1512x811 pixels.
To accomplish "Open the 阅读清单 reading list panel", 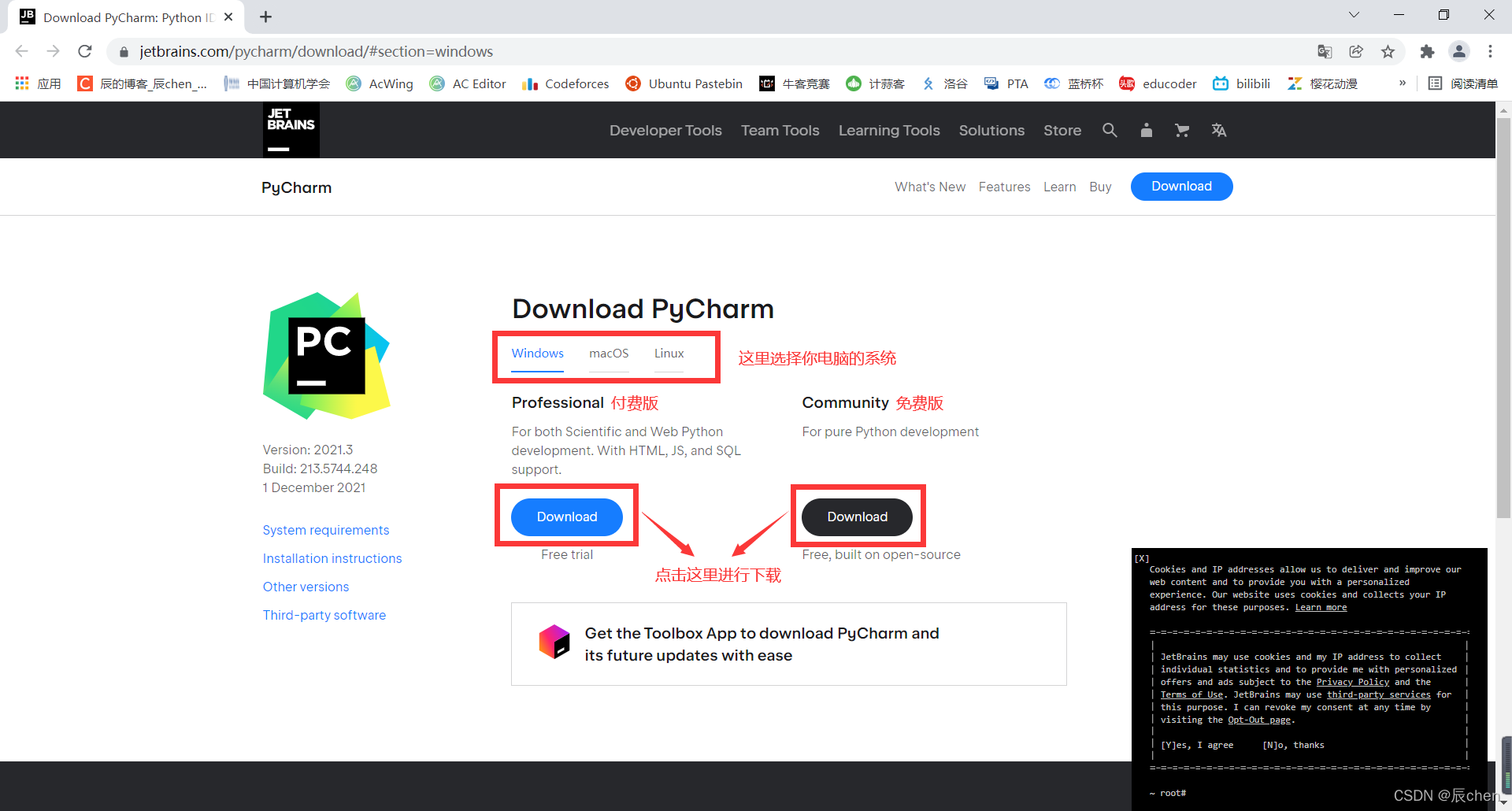I will (x=1462, y=83).
